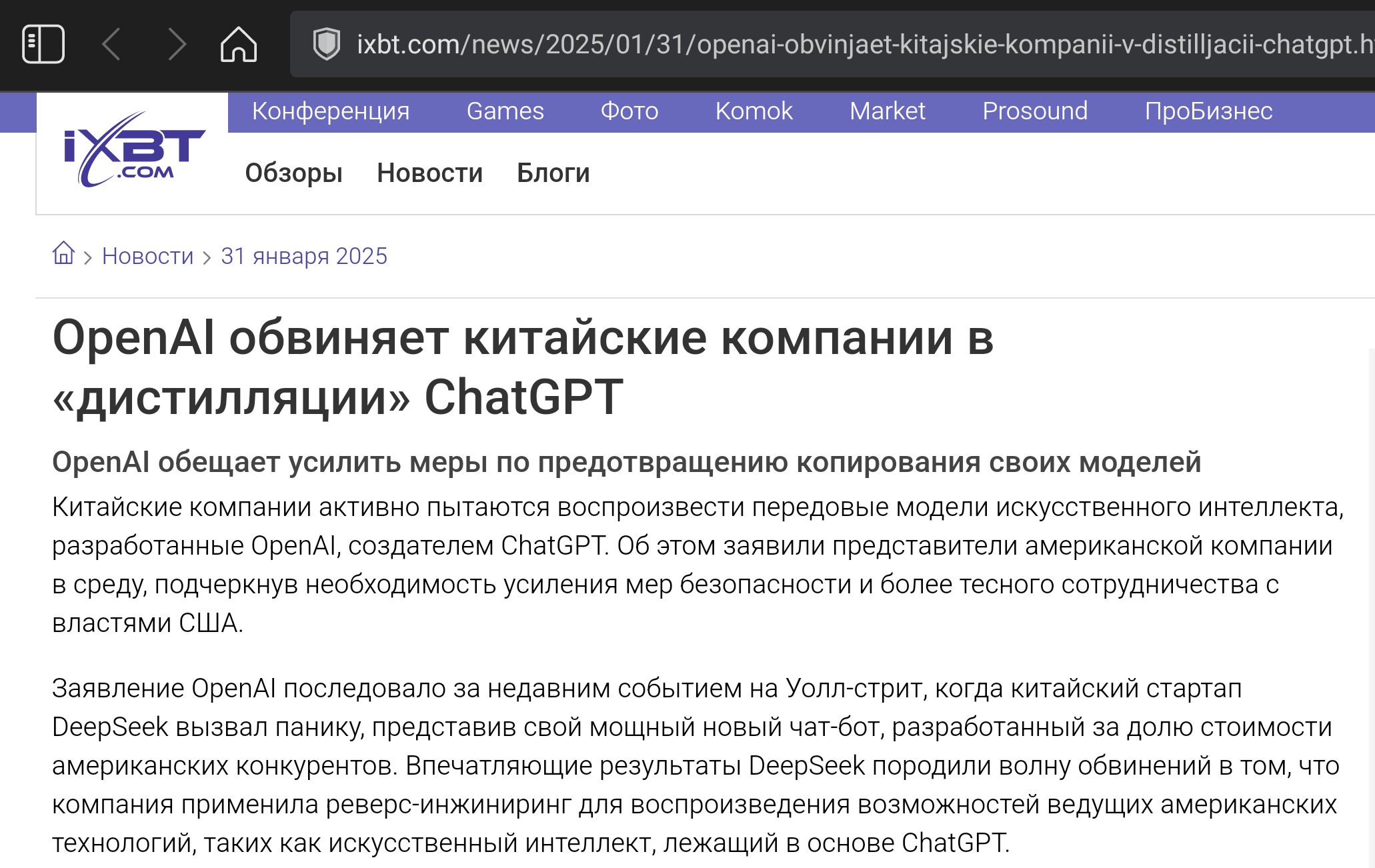Viewport: 1375px width, 868px height.
Task: Open the Games top menu item
Action: (505, 111)
